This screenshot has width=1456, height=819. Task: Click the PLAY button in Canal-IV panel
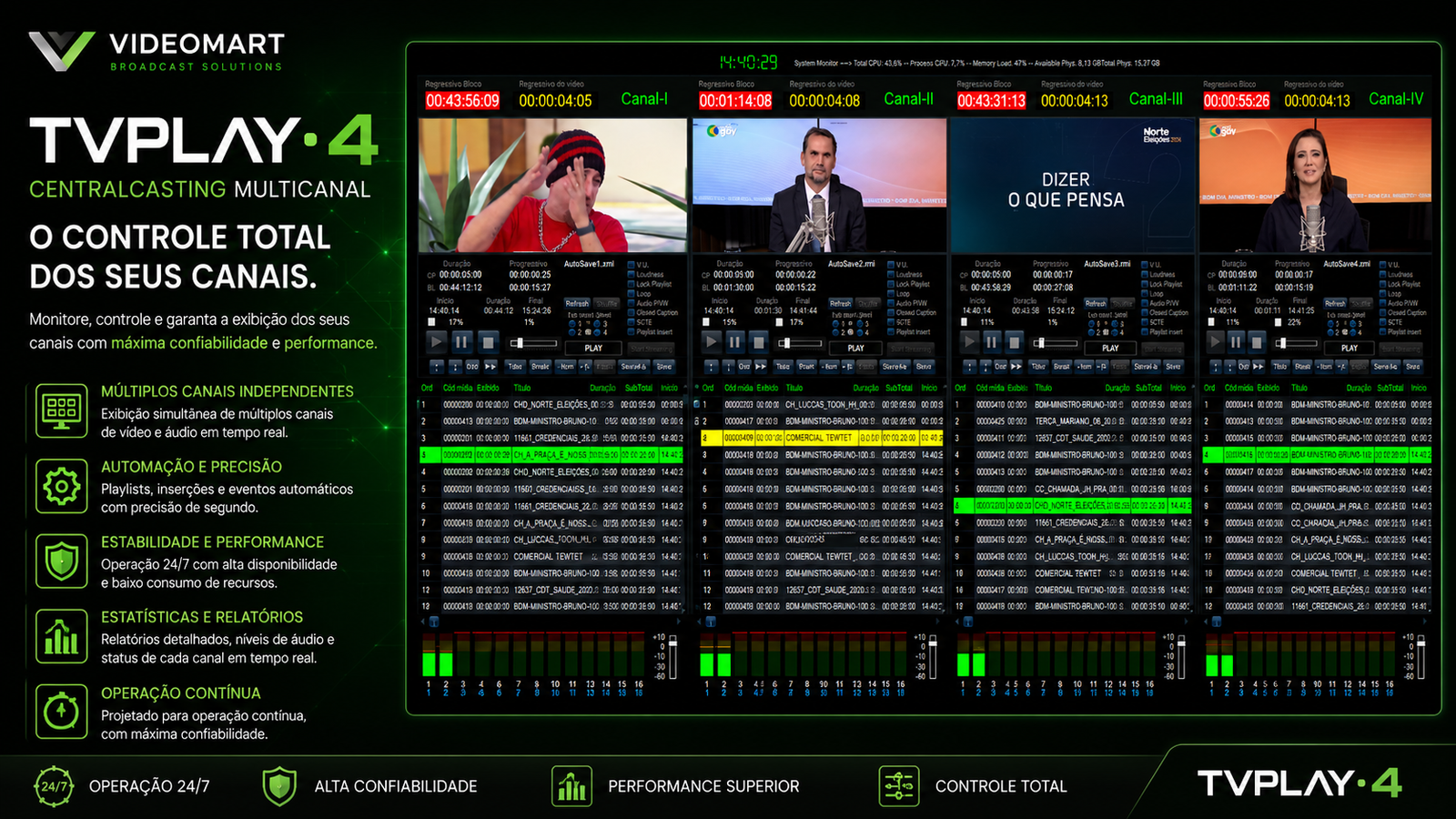click(x=1350, y=348)
